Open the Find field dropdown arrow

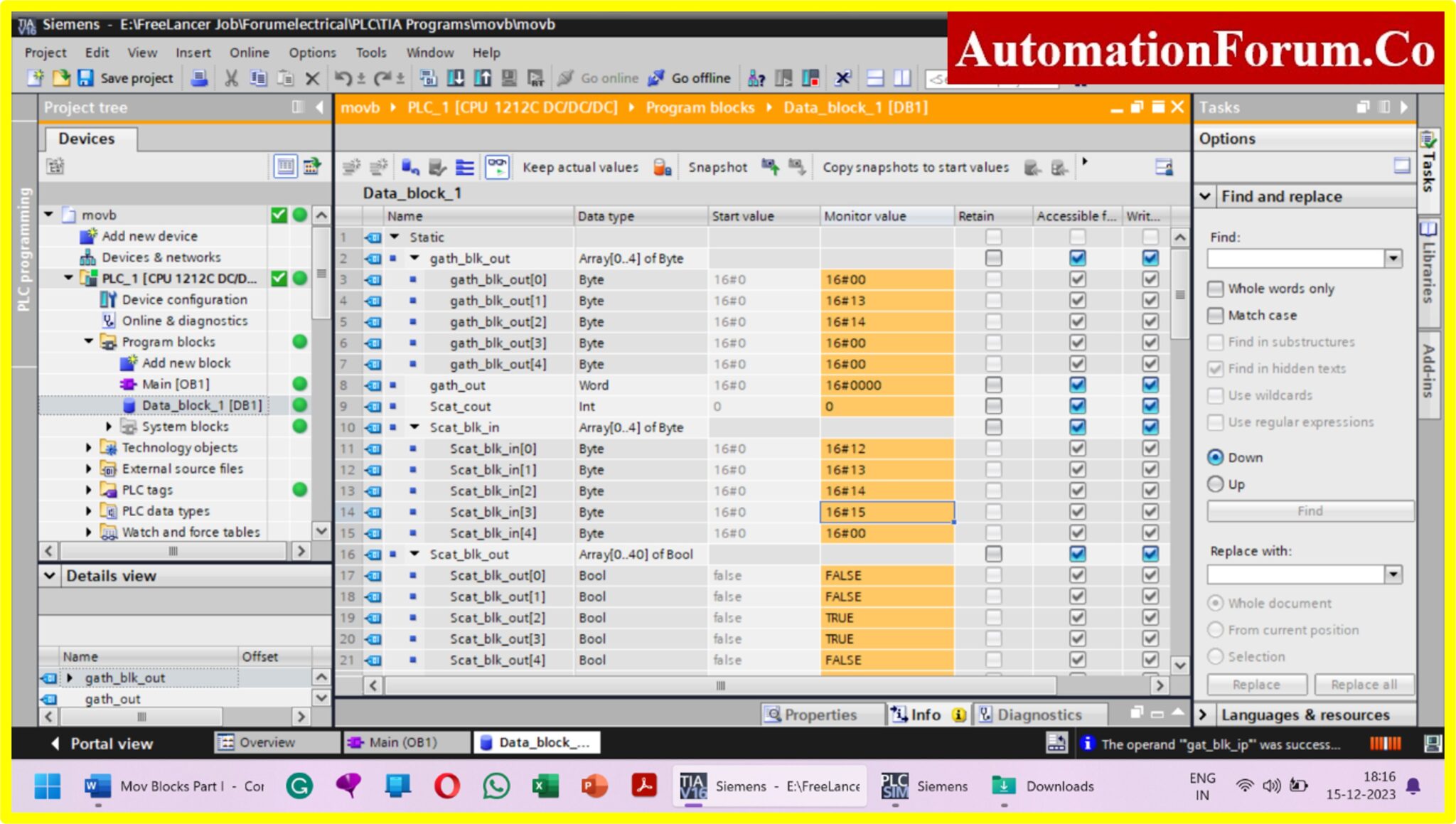(x=1392, y=257)
